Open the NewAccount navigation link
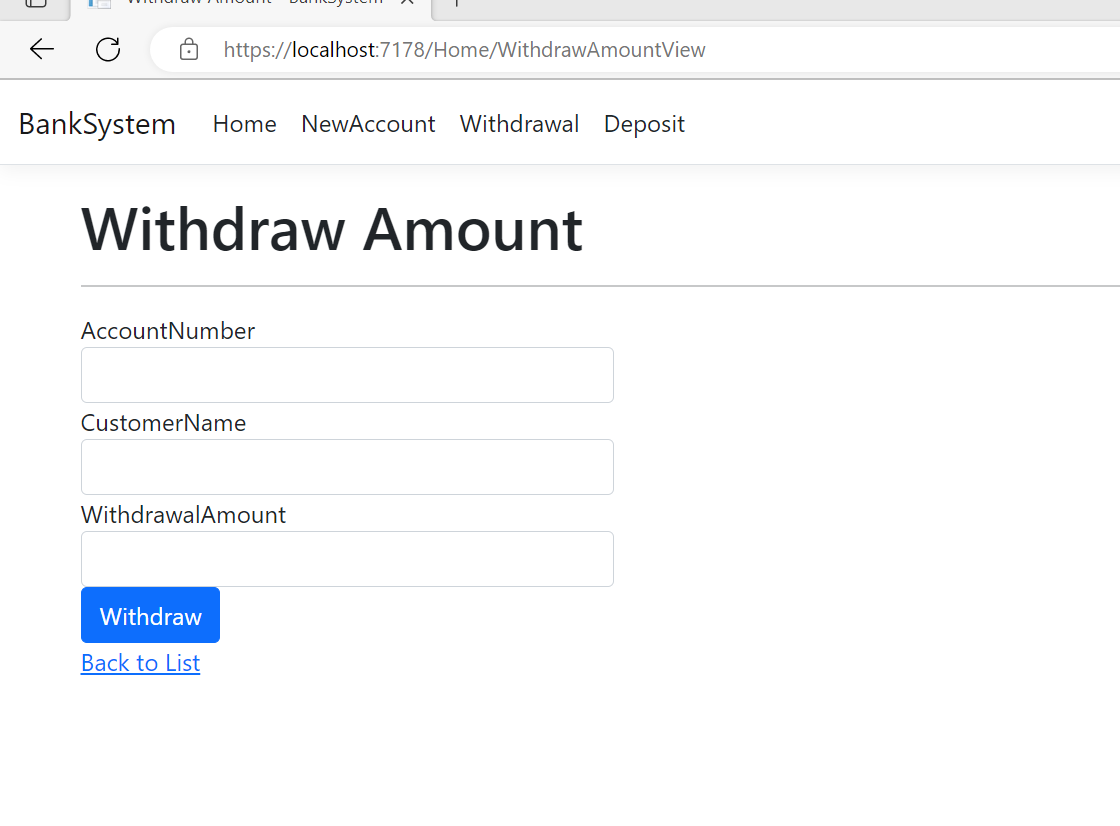Image resolution: width=1120 pixels, height=826 pixels. [x=368, y=124]
